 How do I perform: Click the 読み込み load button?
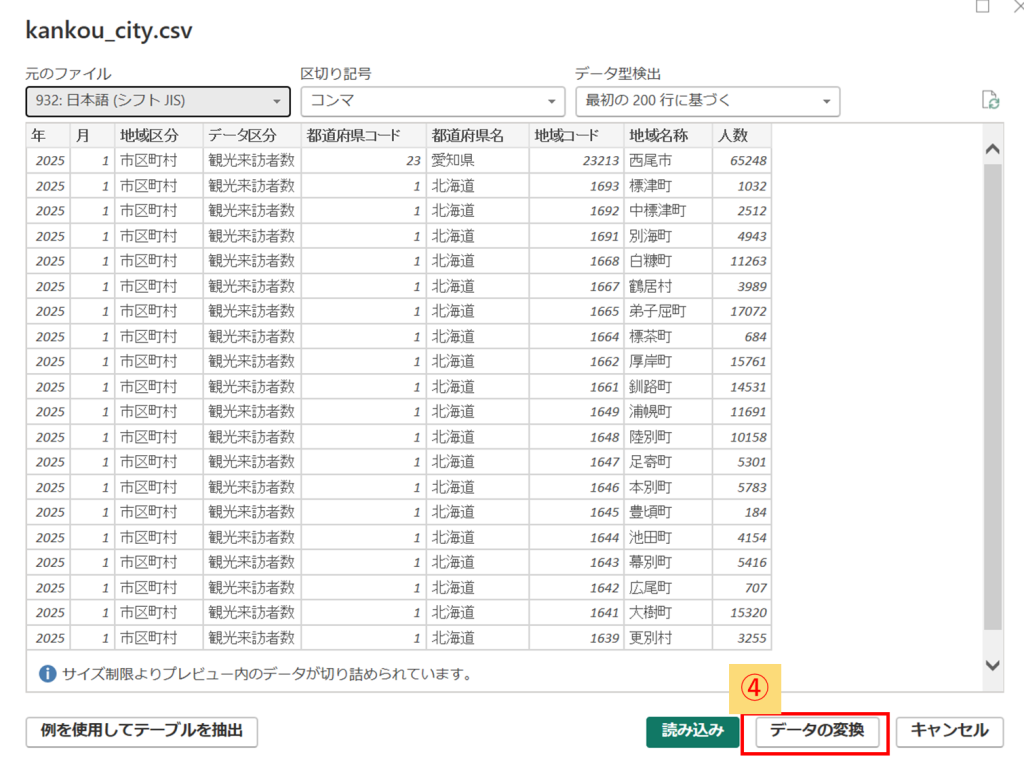point(692,731)
